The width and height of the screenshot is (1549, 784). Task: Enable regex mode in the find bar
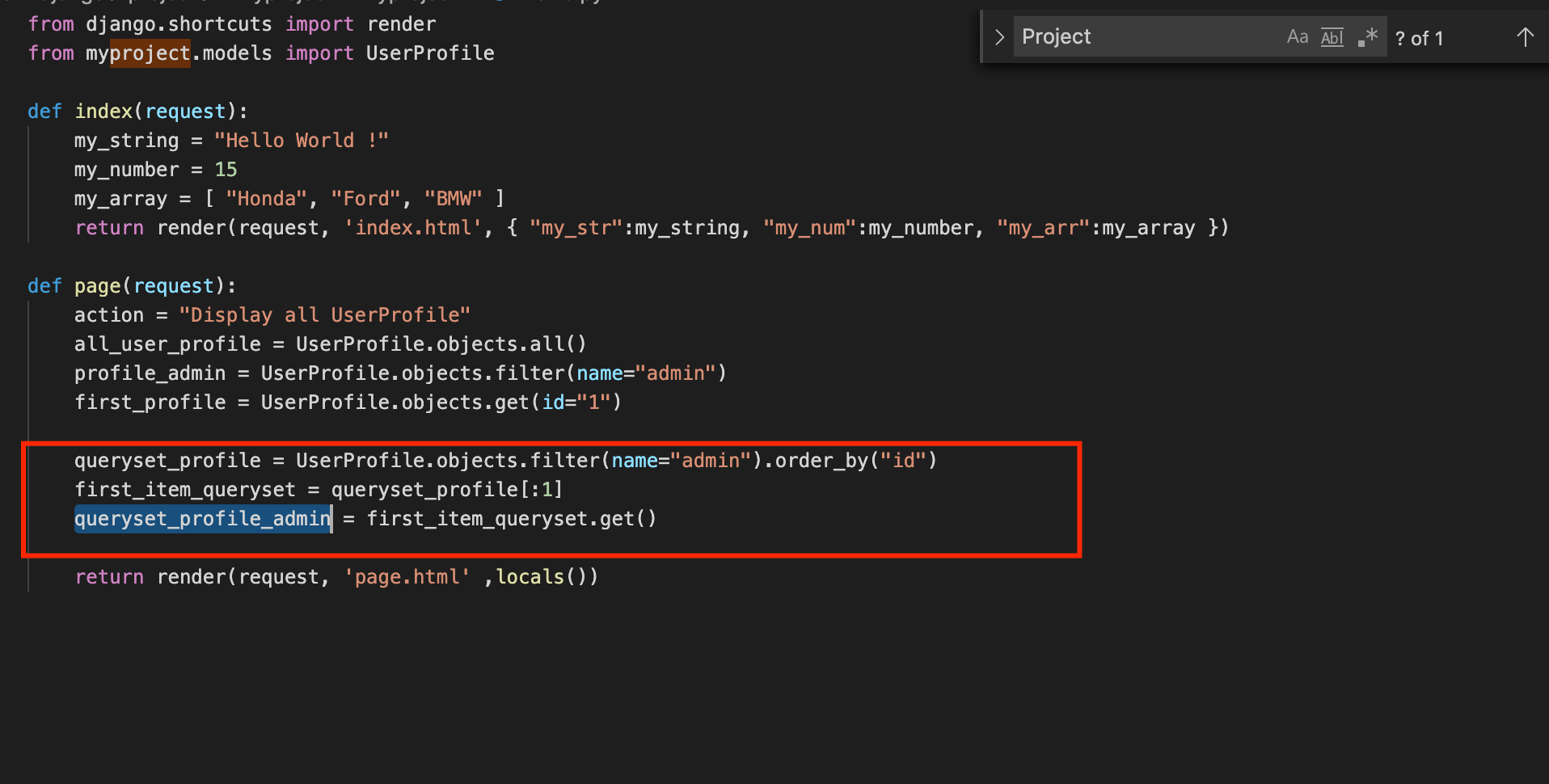[1368, 36]
